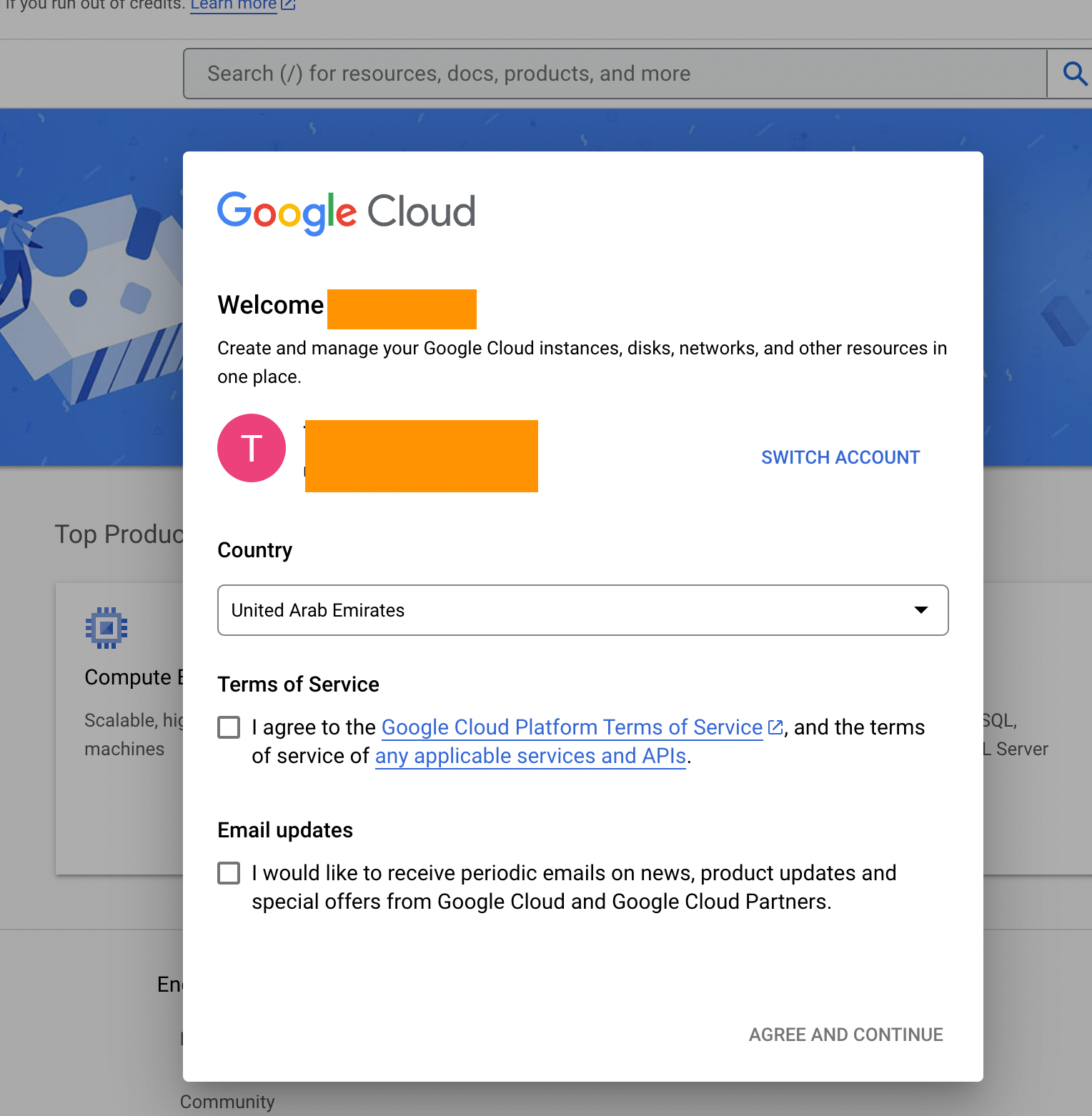The image size is (1092, 1116).
Task: Click the pink T account avatar
Action: click(252, 448)
